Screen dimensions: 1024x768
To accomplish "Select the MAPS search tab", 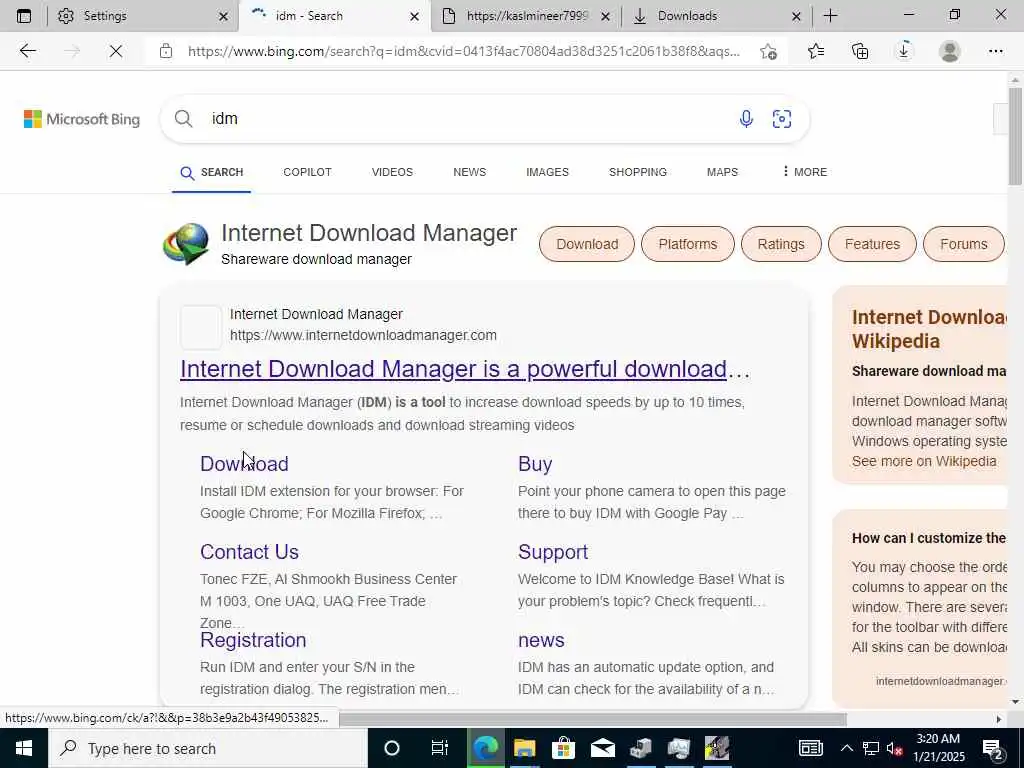I will pyautogui.click(x=722, y=172).
